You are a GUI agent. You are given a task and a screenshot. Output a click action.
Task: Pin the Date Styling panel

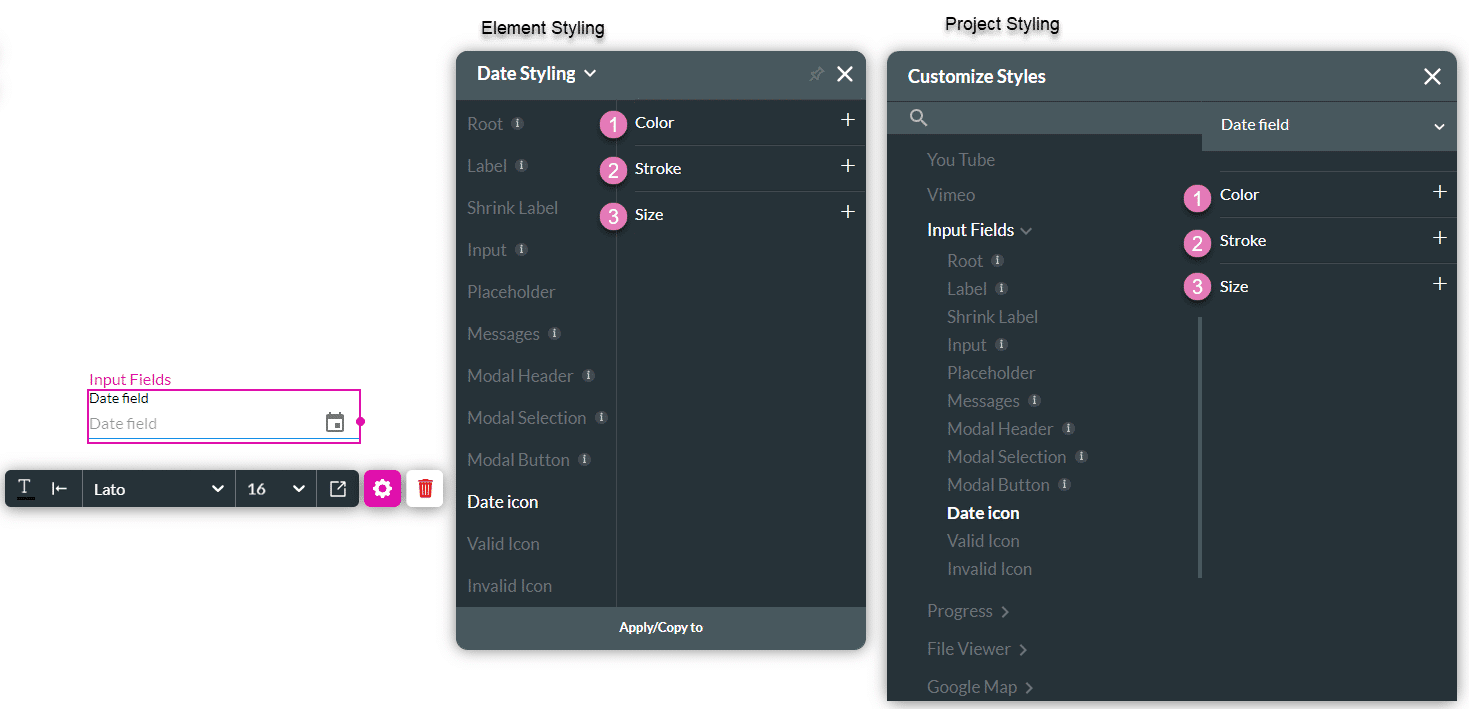815,73
